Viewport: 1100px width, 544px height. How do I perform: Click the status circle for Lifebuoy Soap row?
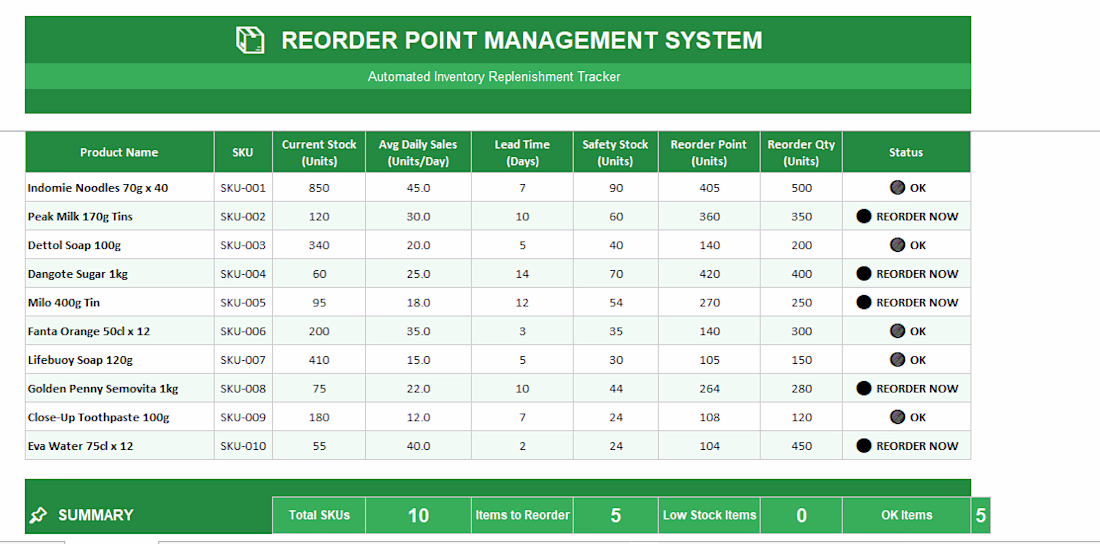click(897, 359)
